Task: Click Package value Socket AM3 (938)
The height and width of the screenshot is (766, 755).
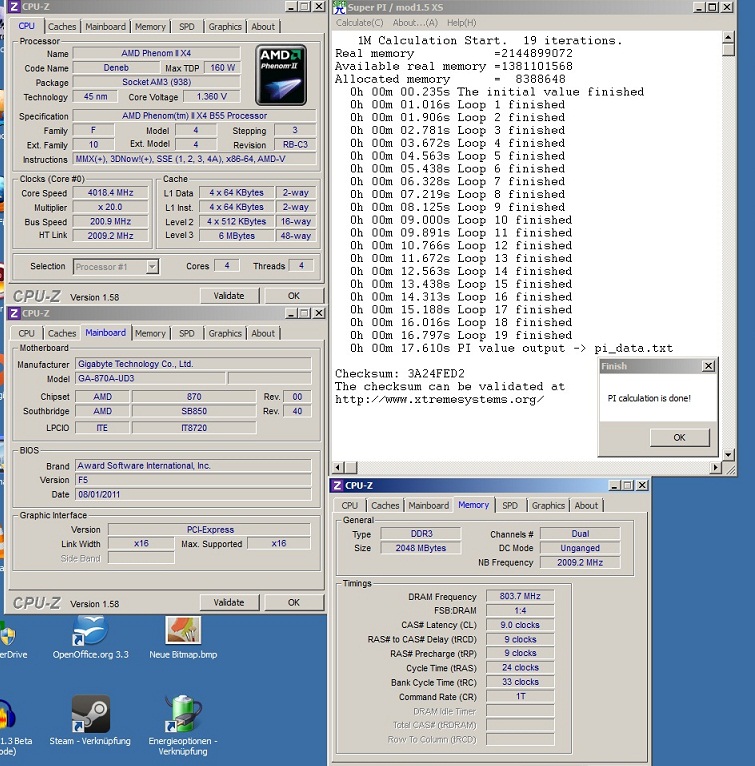Action: click(x=156, y=82)
